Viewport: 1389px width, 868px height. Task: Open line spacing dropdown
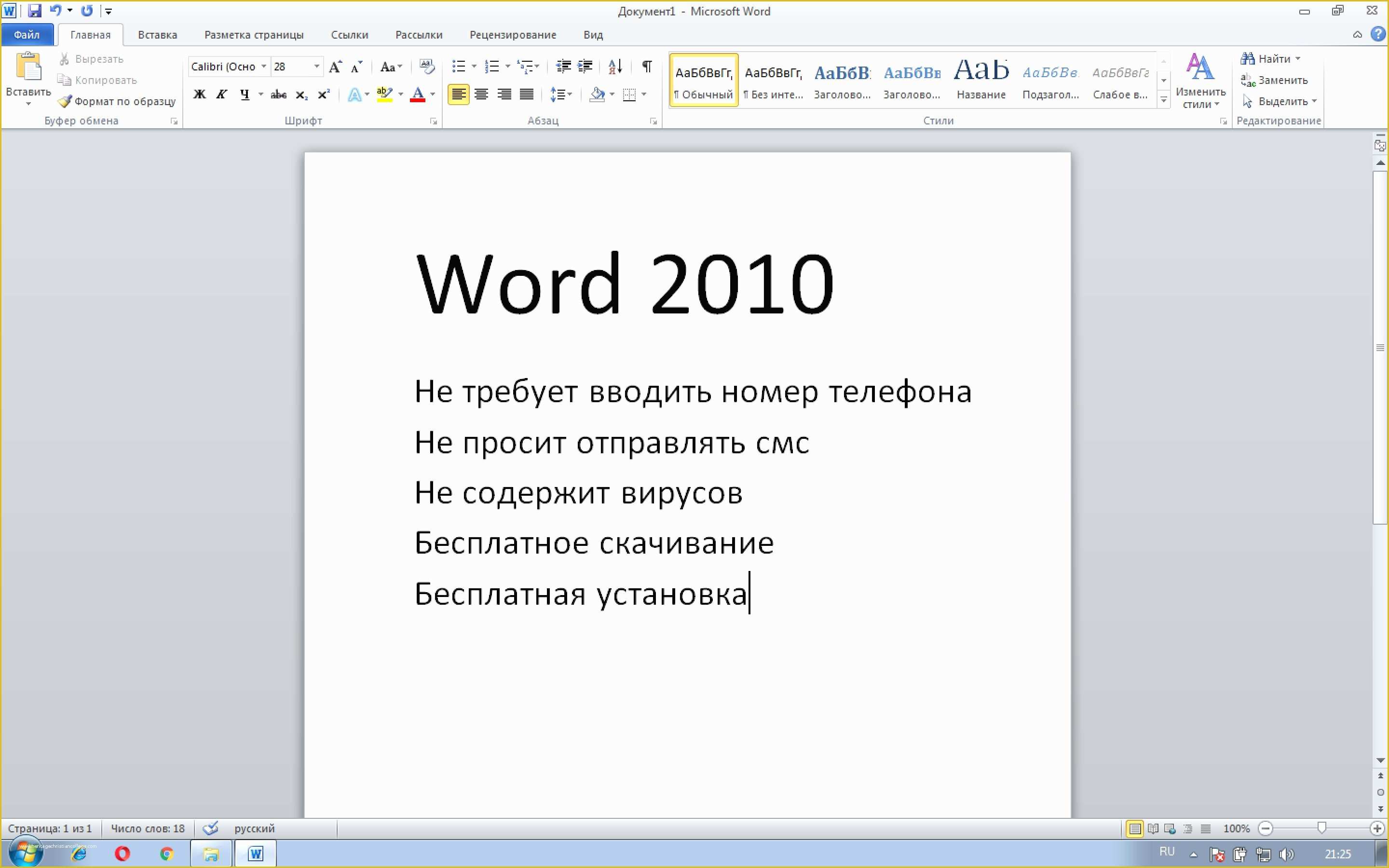561,94
